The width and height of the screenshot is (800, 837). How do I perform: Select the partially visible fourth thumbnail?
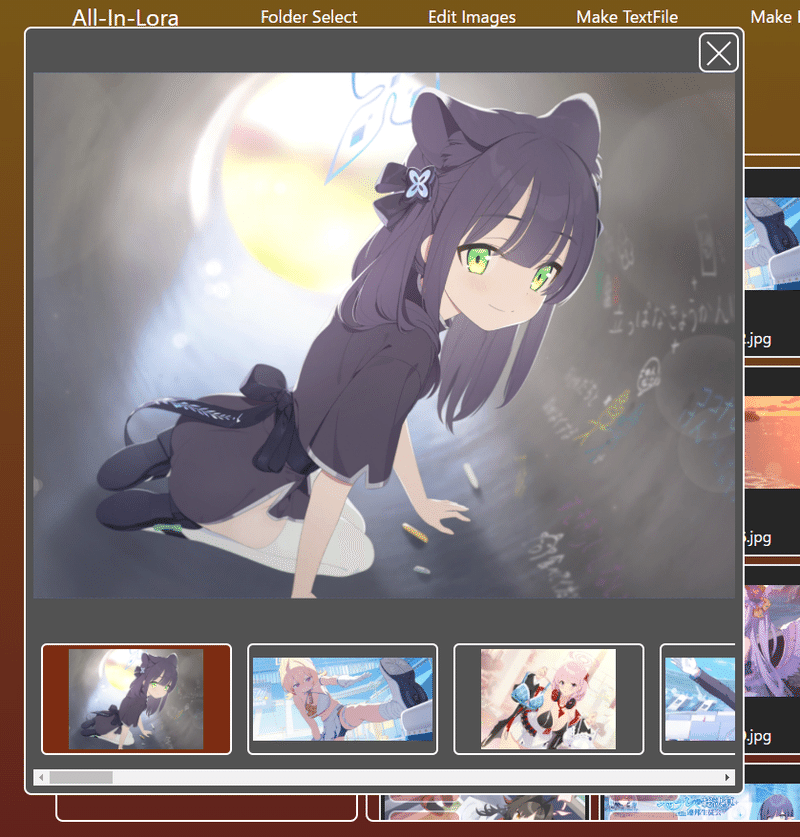point(698,699)
